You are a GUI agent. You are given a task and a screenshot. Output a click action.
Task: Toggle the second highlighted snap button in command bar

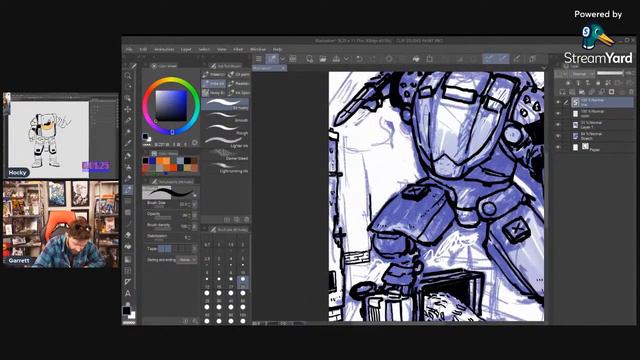coord(503,59)
